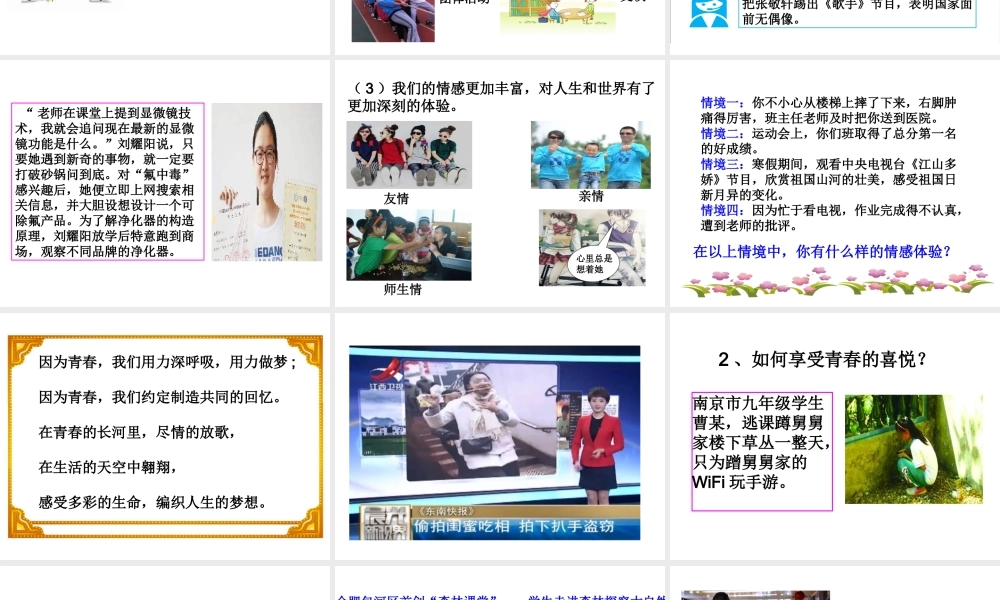Click the text （3）我们的情感更加丰富 heading
The image size is (1000, 600).
(502, 97)
